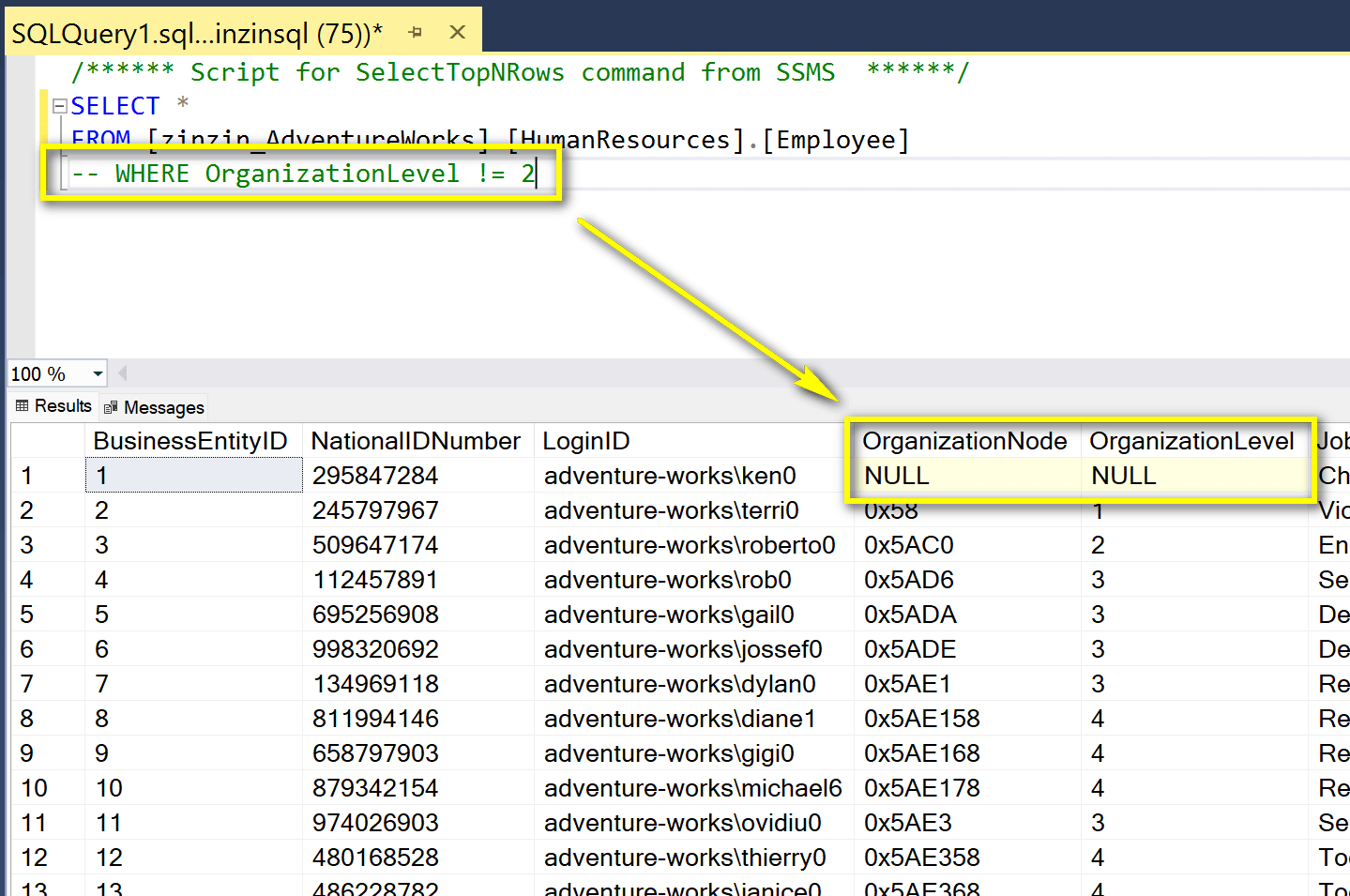Click the [HumanResources] schema name in query
This screenshot has height=896, width=1350.
click(626, 140)
